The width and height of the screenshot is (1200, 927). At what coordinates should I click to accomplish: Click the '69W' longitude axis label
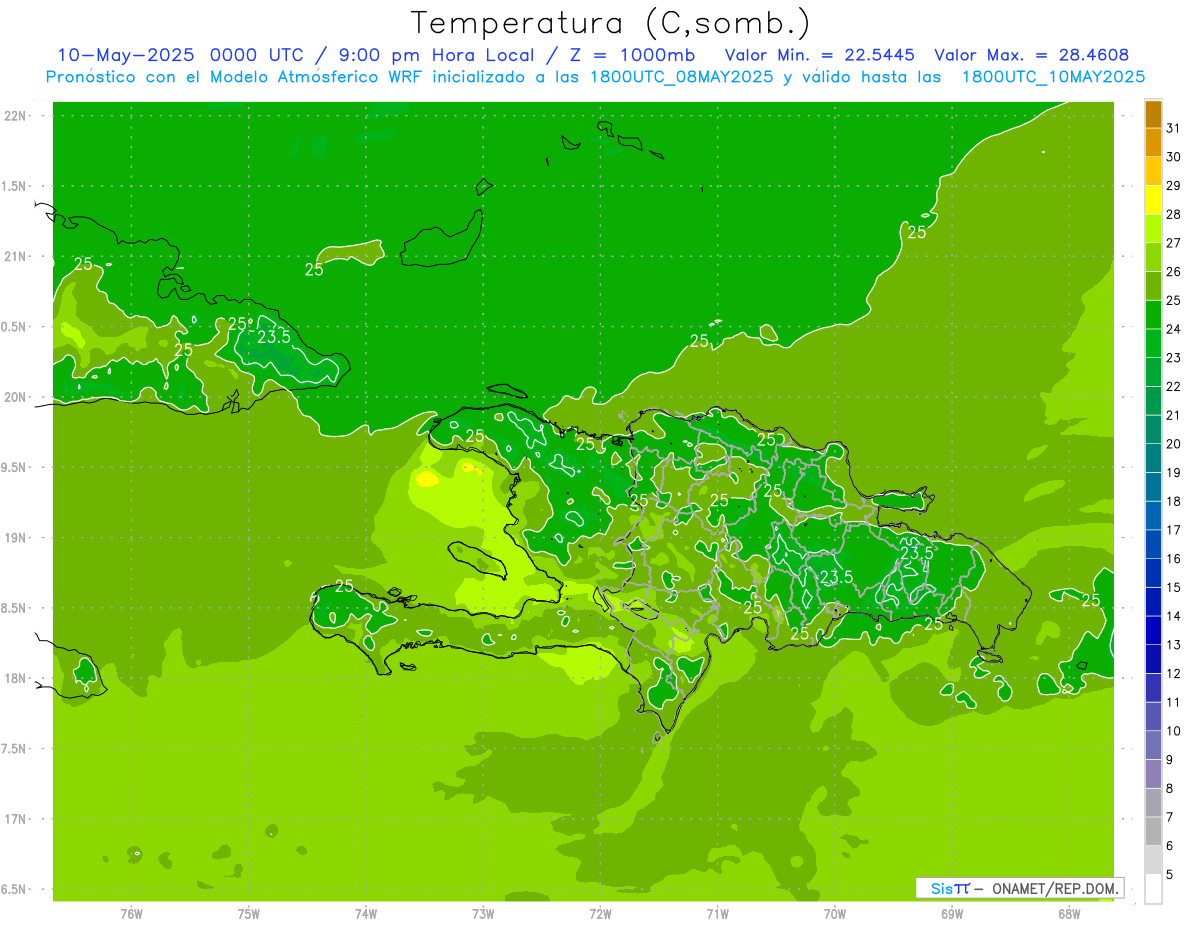952,913
